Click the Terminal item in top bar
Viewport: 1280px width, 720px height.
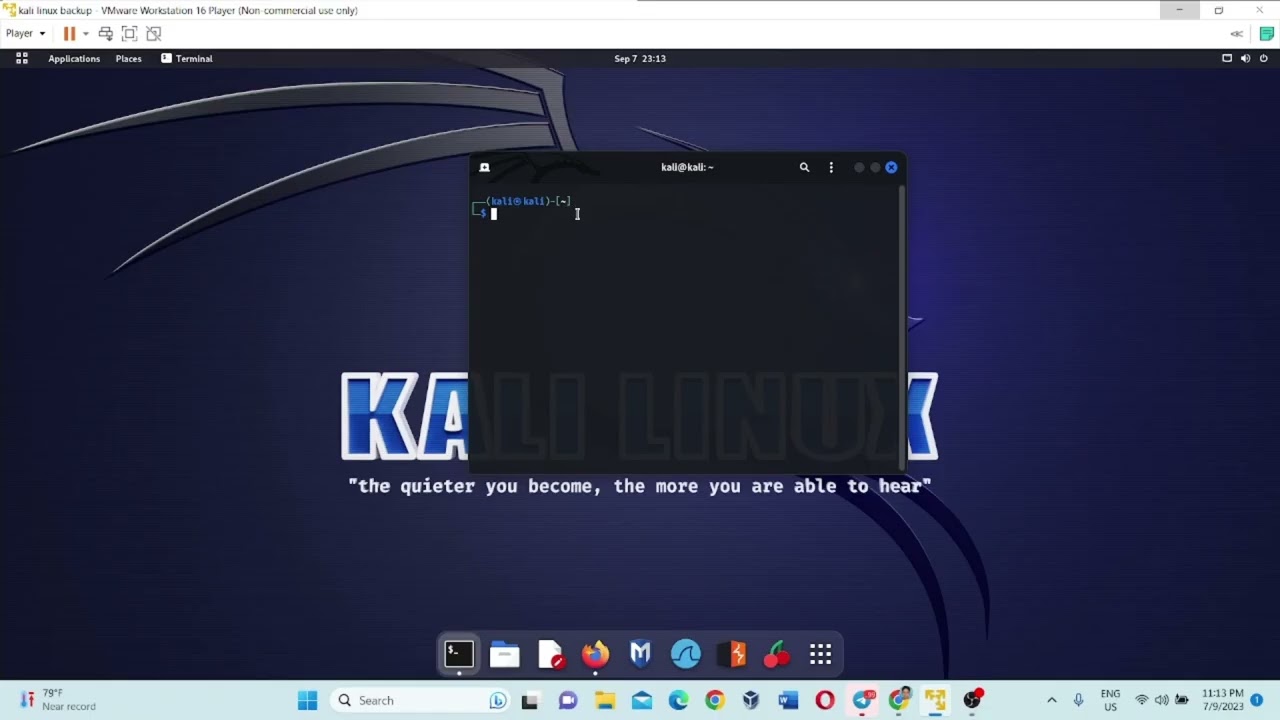[187, 58]
